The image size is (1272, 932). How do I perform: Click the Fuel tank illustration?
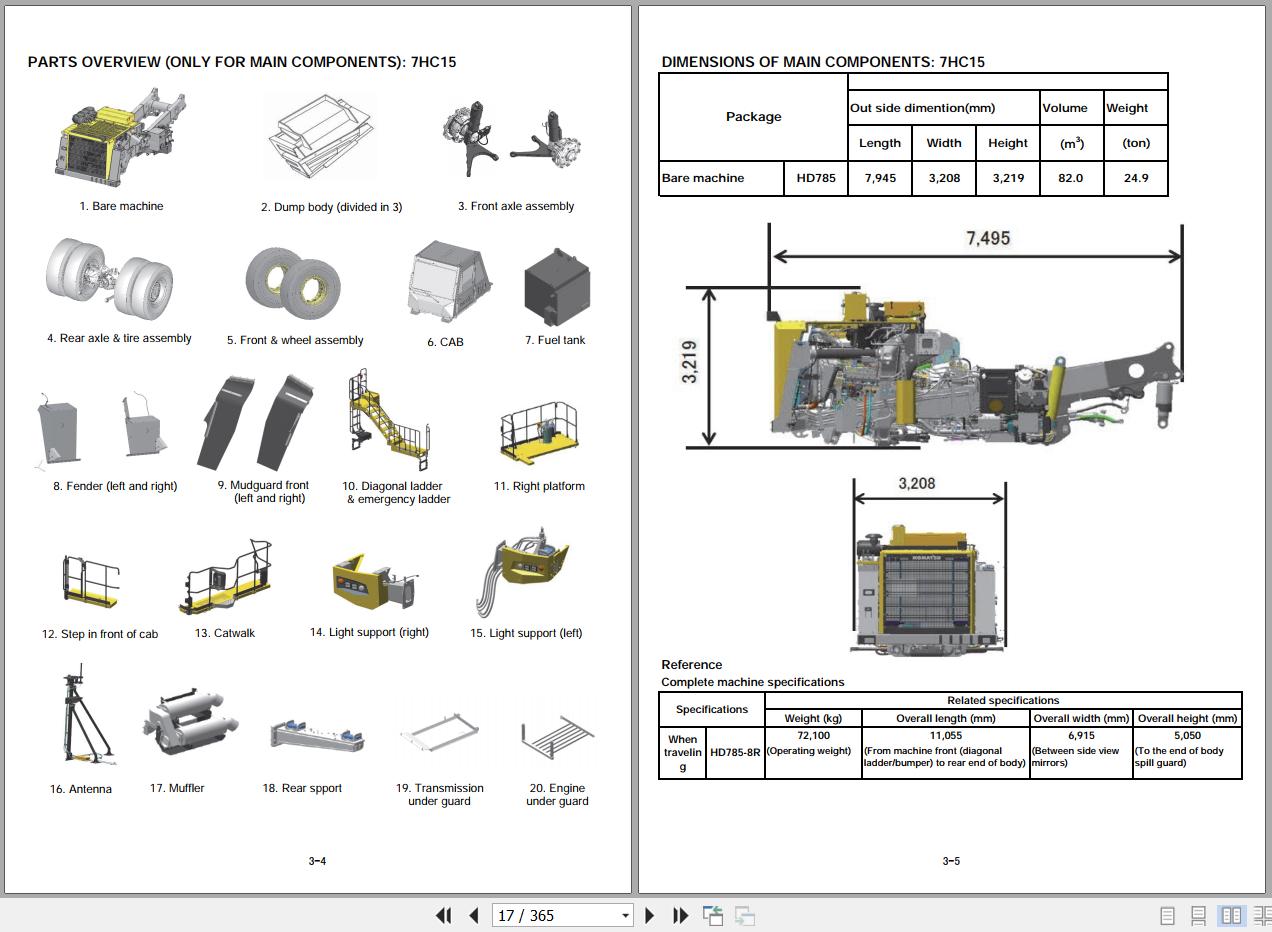click(556, 287)
